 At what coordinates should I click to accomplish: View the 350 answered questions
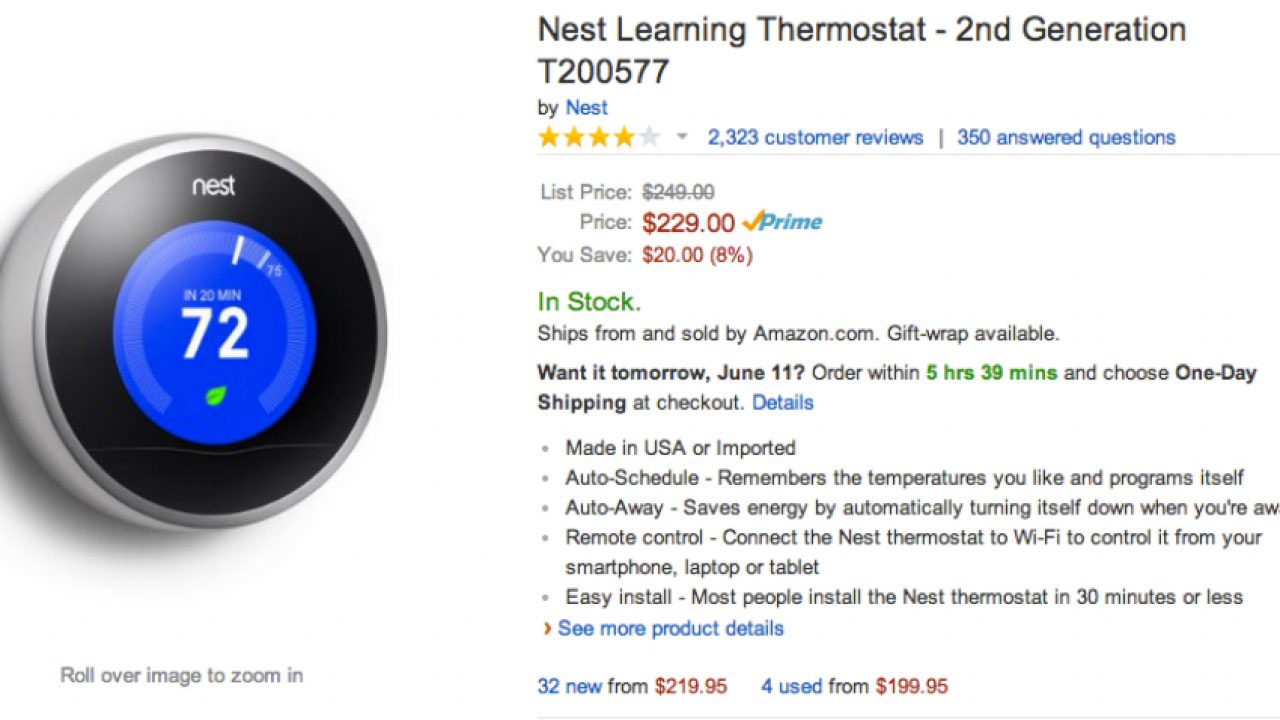(1066, 138)
